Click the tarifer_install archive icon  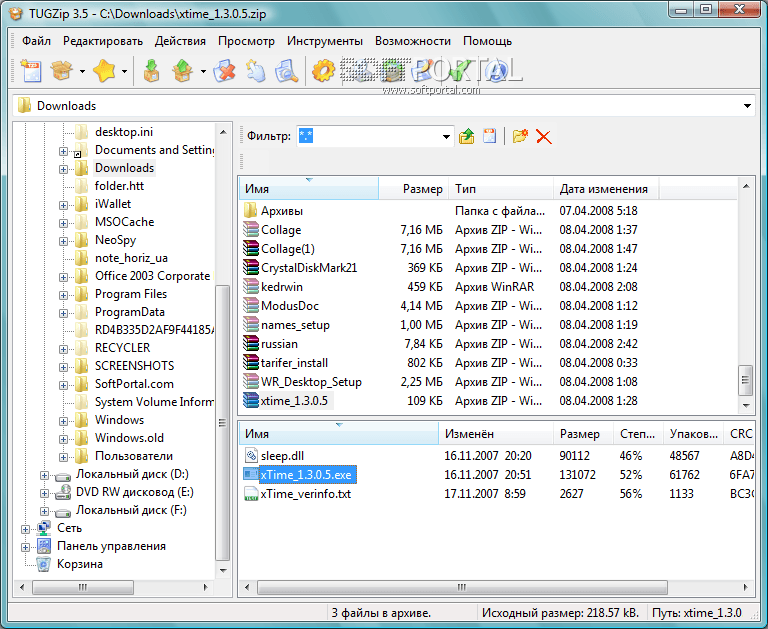(251, 363)
